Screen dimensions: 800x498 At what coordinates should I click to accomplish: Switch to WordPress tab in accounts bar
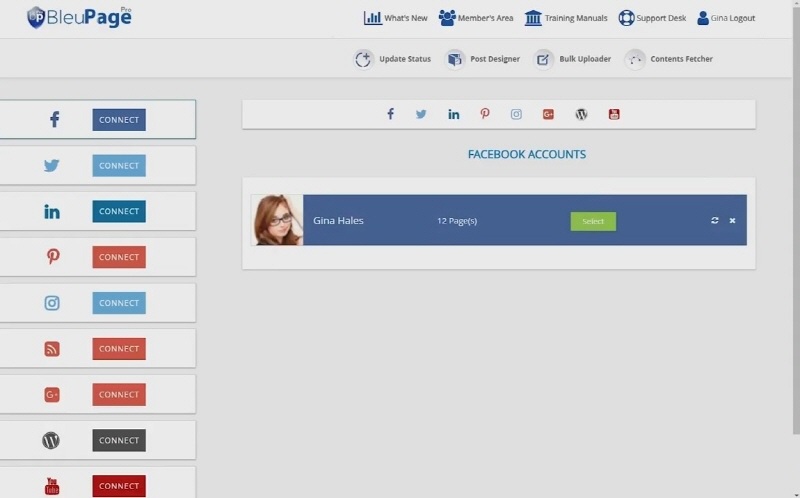581,114
